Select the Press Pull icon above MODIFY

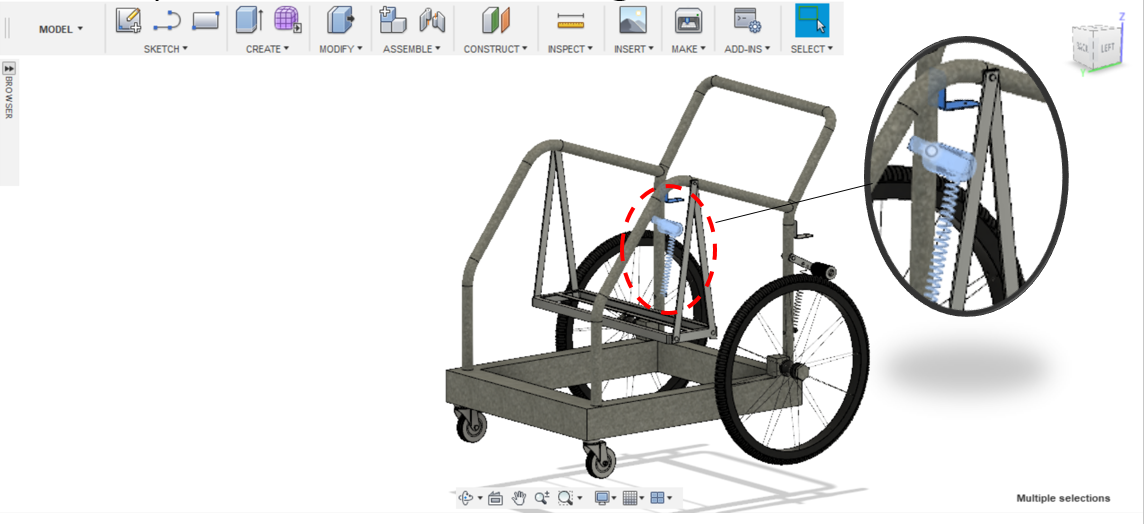click(x=340, y=20)
